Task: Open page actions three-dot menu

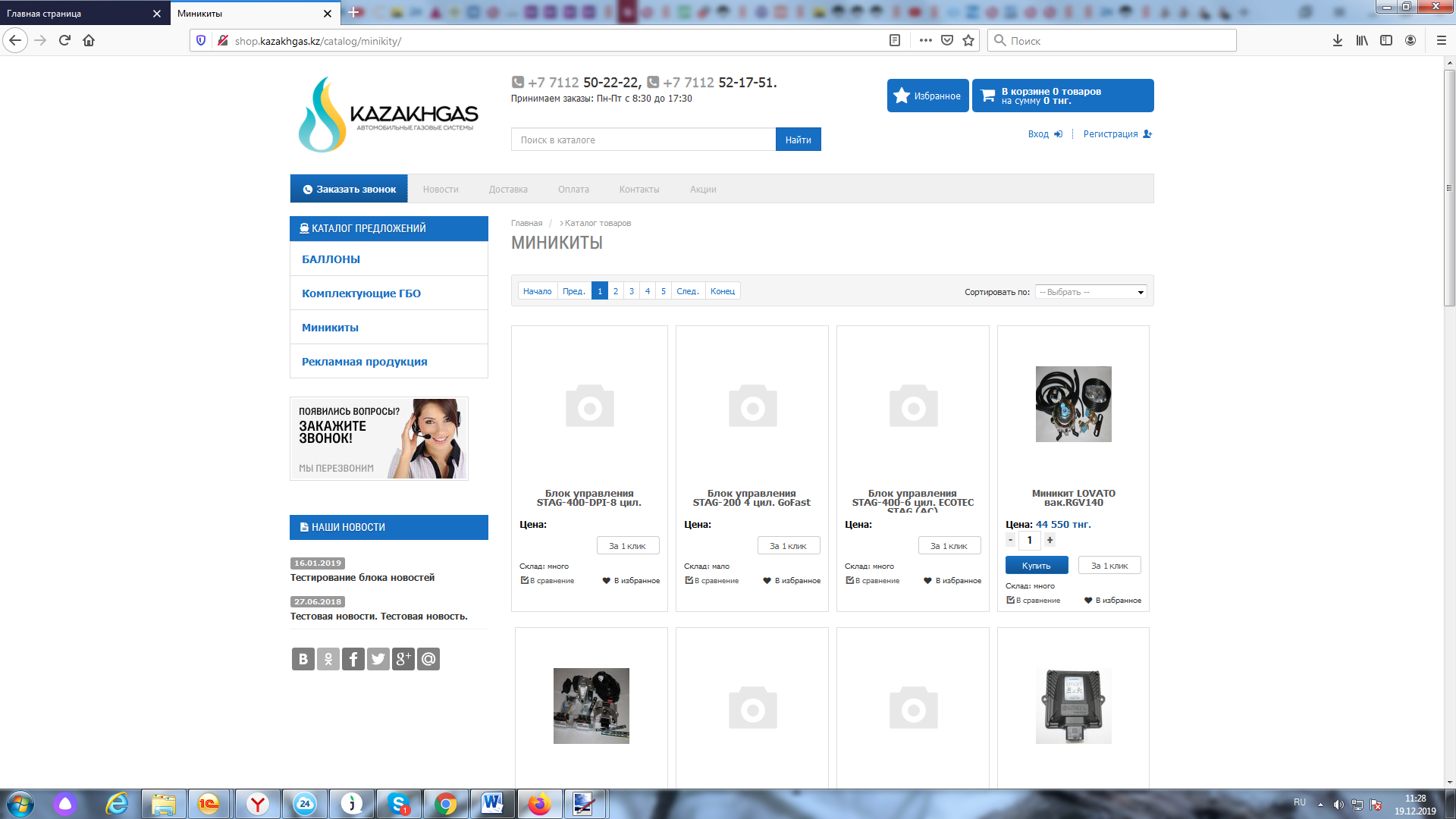Action: pyautogui.click(x=925, y=40)
